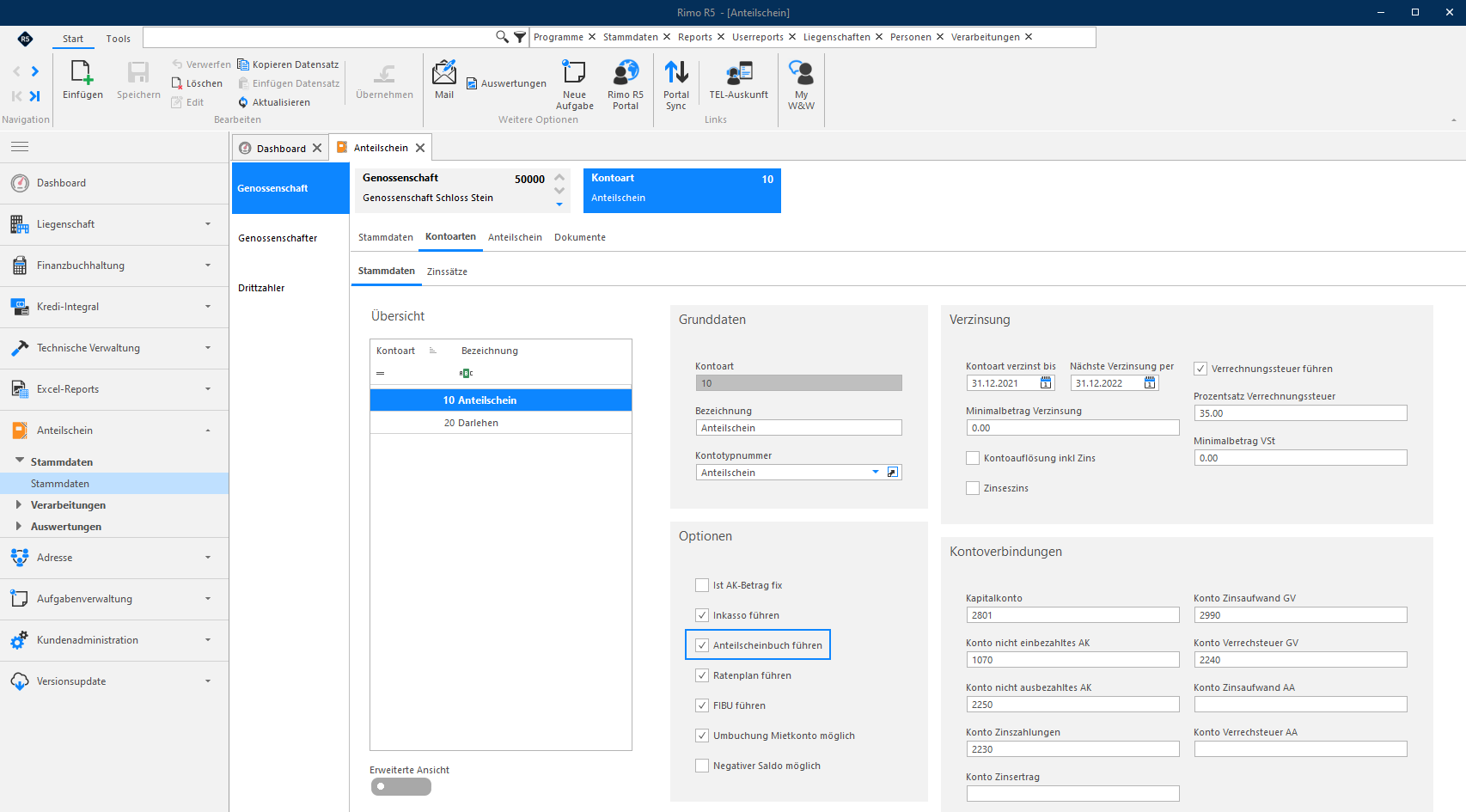Collapse Stammdaten tree node

pyautogui.click(x=19, y=461)
